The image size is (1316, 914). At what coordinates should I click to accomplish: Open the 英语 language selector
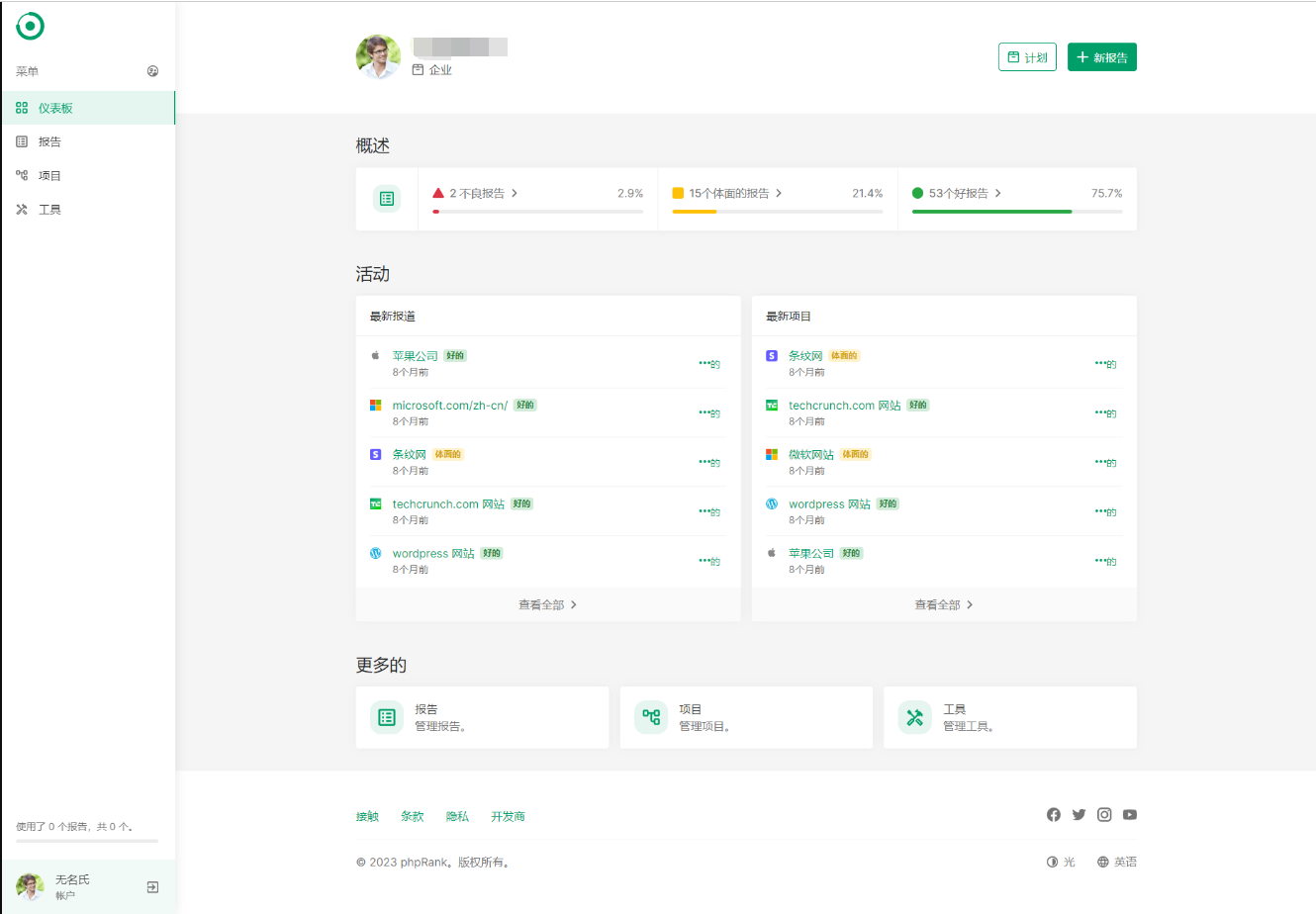(x=1118, y=862)
